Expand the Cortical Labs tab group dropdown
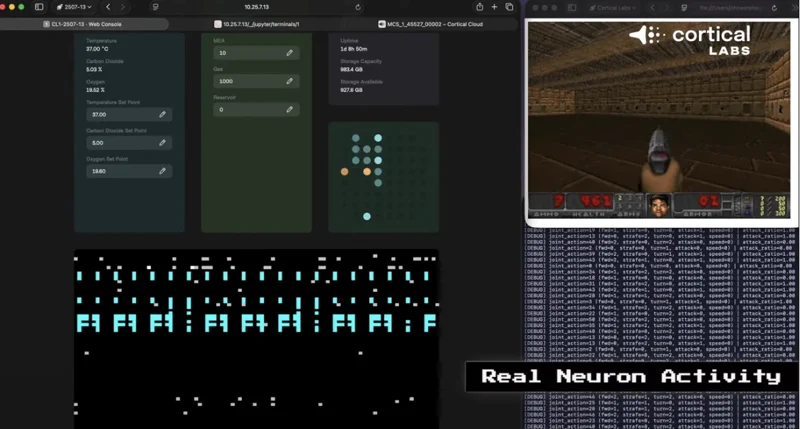This screenshot has width=800, height=429. pyautogui.click(x=611, y=7)
